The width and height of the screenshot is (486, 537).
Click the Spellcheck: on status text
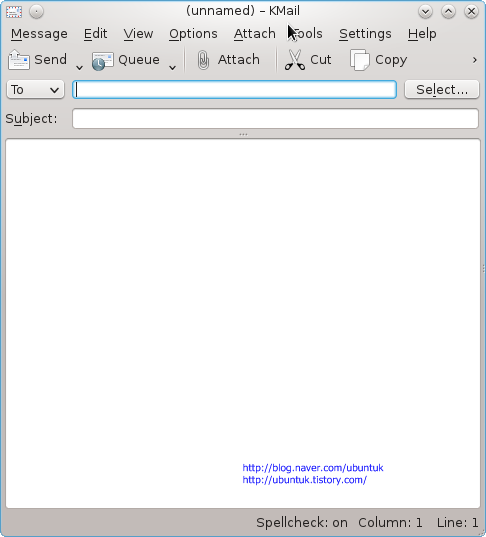302,523
